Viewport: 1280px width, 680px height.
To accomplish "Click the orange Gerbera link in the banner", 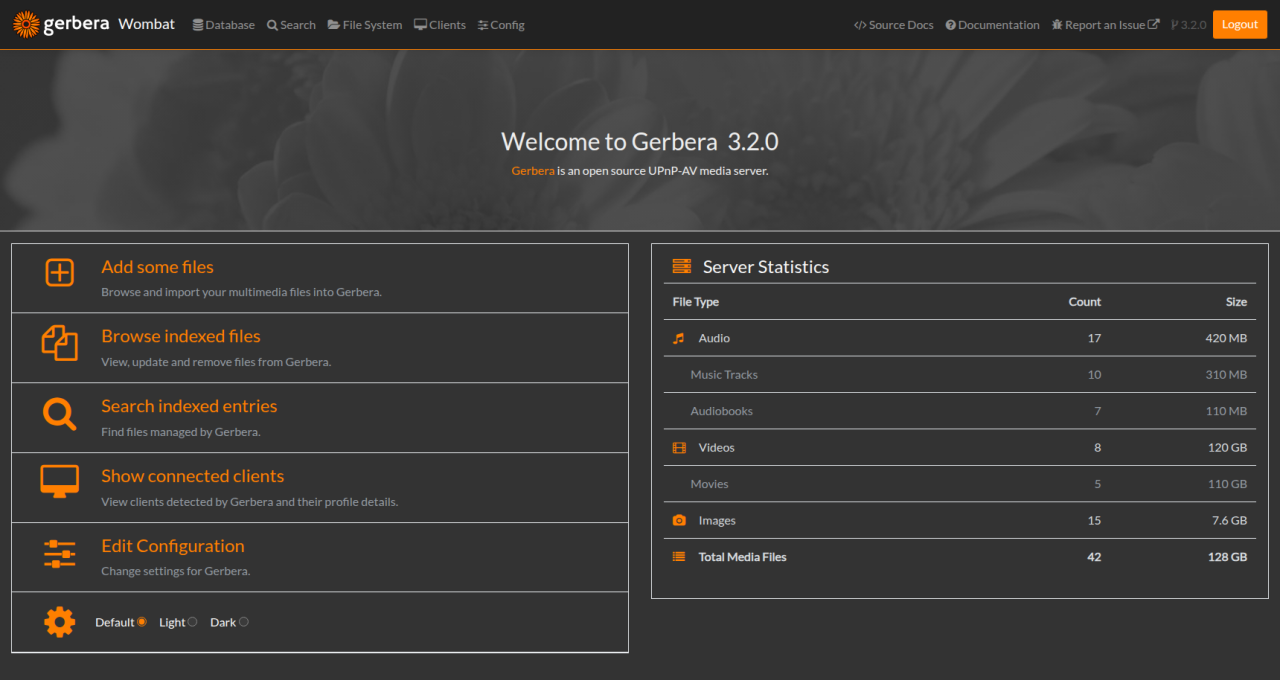I will pos(533,171).
